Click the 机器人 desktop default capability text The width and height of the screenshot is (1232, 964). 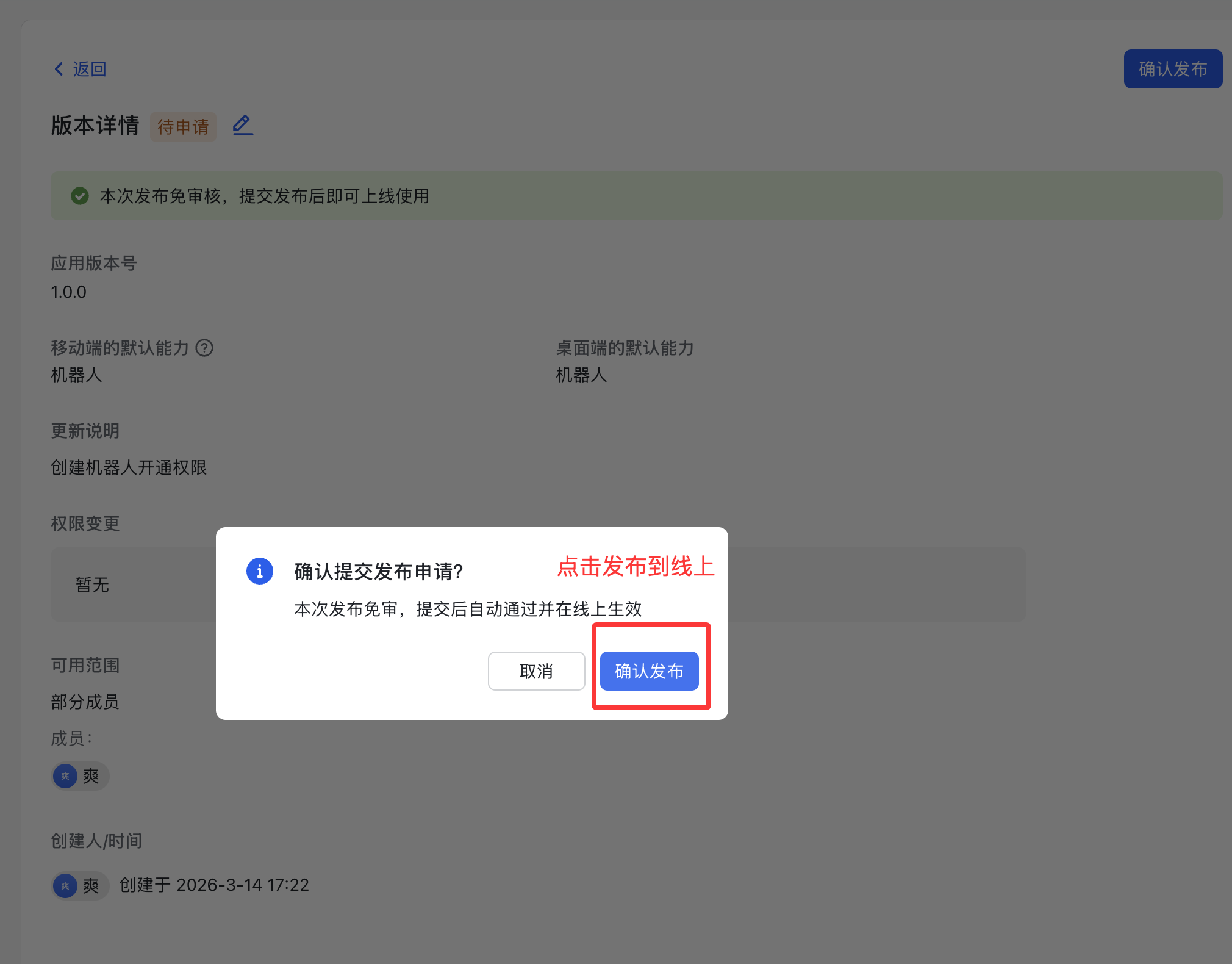pyautogui.click(x=580, y=375)
